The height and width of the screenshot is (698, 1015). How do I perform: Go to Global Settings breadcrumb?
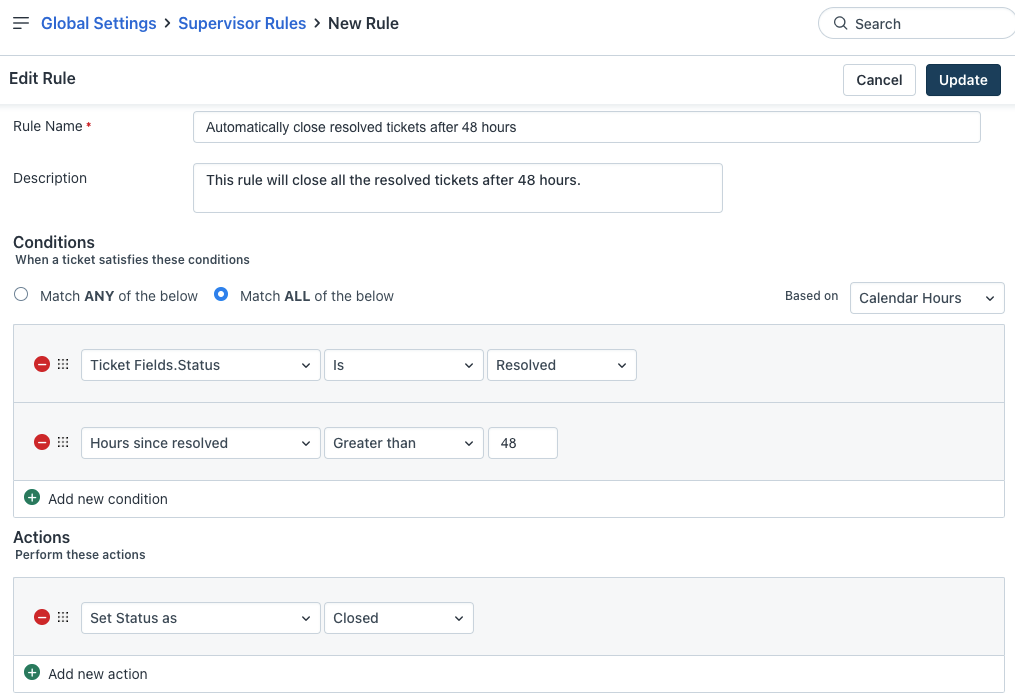tap(98, 23)
